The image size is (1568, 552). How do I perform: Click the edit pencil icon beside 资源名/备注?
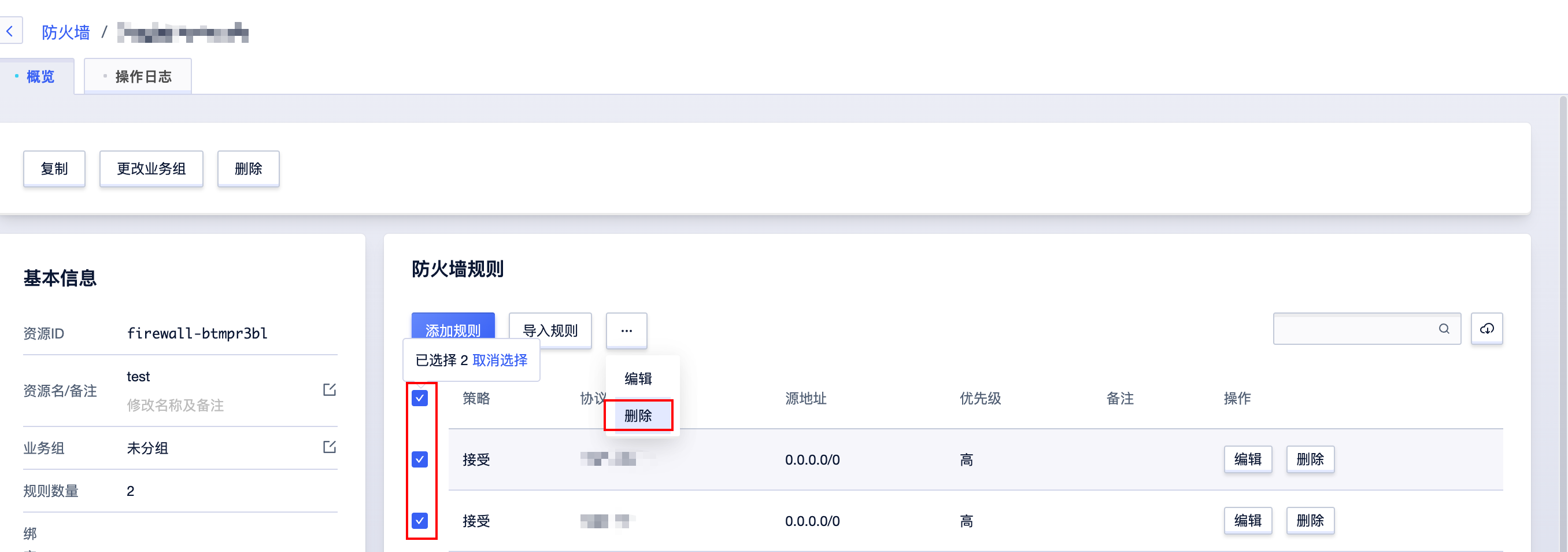tap(330, 390)
